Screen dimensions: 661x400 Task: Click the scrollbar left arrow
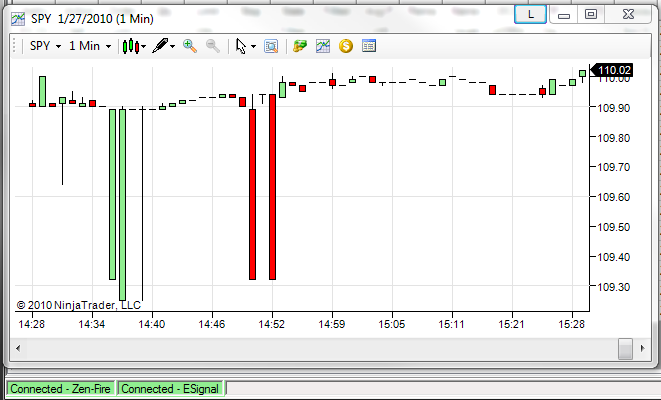tap(18, 349)
